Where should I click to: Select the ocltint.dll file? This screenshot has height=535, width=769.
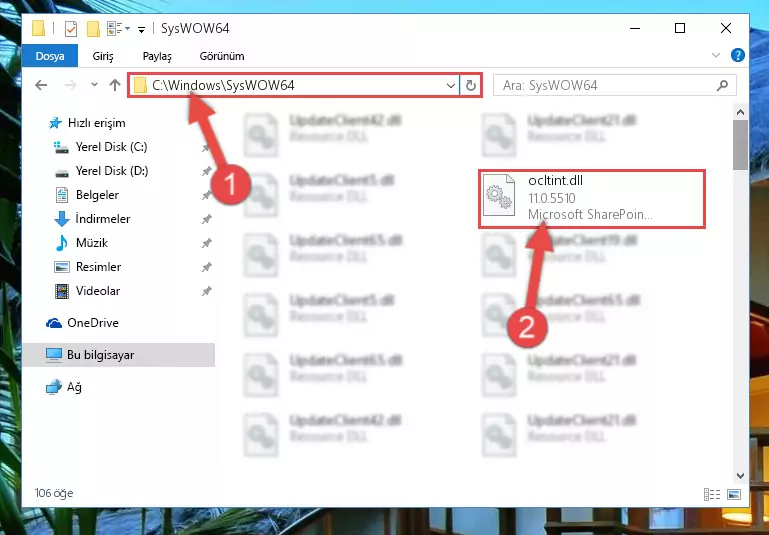592,199
